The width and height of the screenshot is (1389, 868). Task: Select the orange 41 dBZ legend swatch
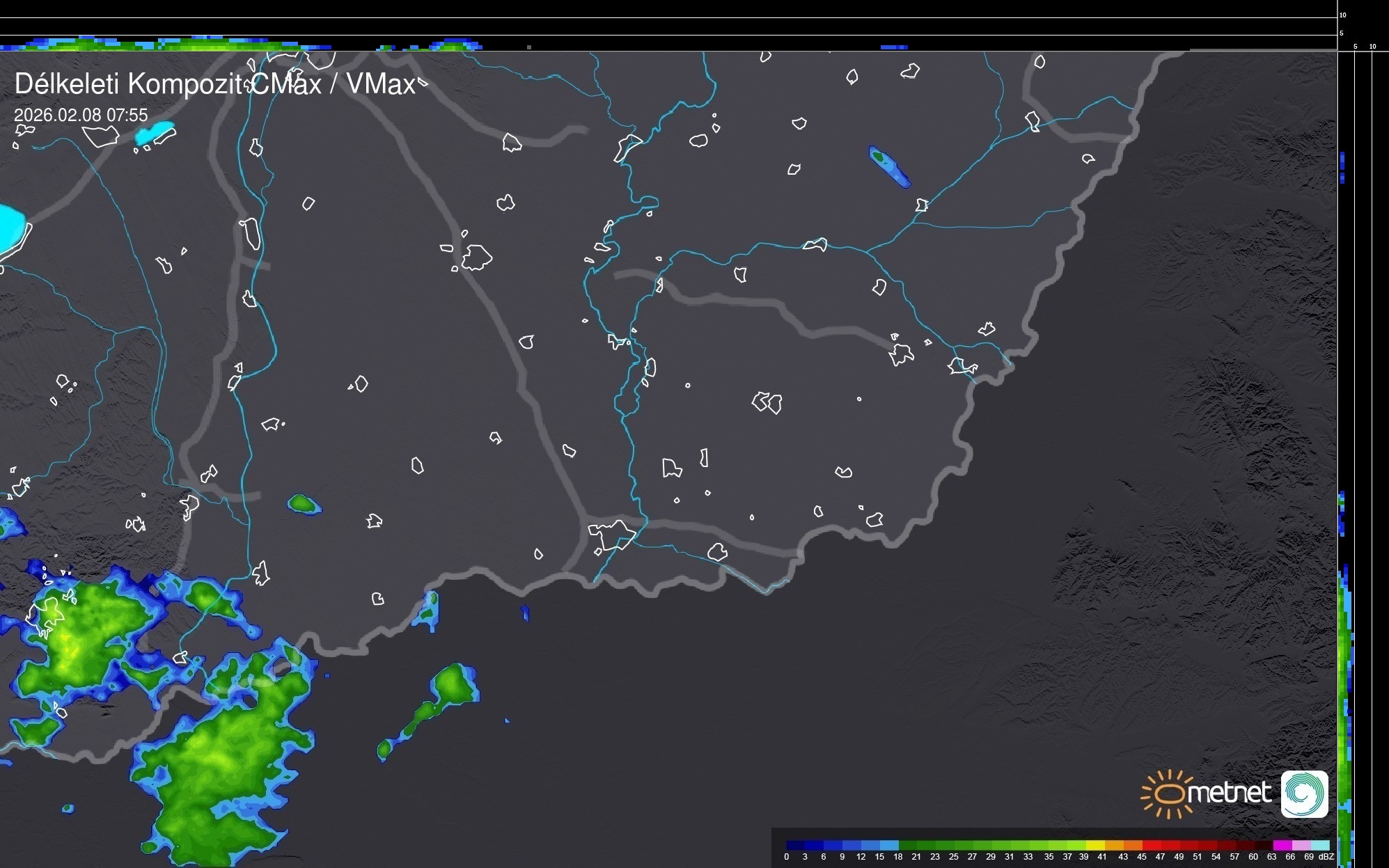[x=1114, y=845]
